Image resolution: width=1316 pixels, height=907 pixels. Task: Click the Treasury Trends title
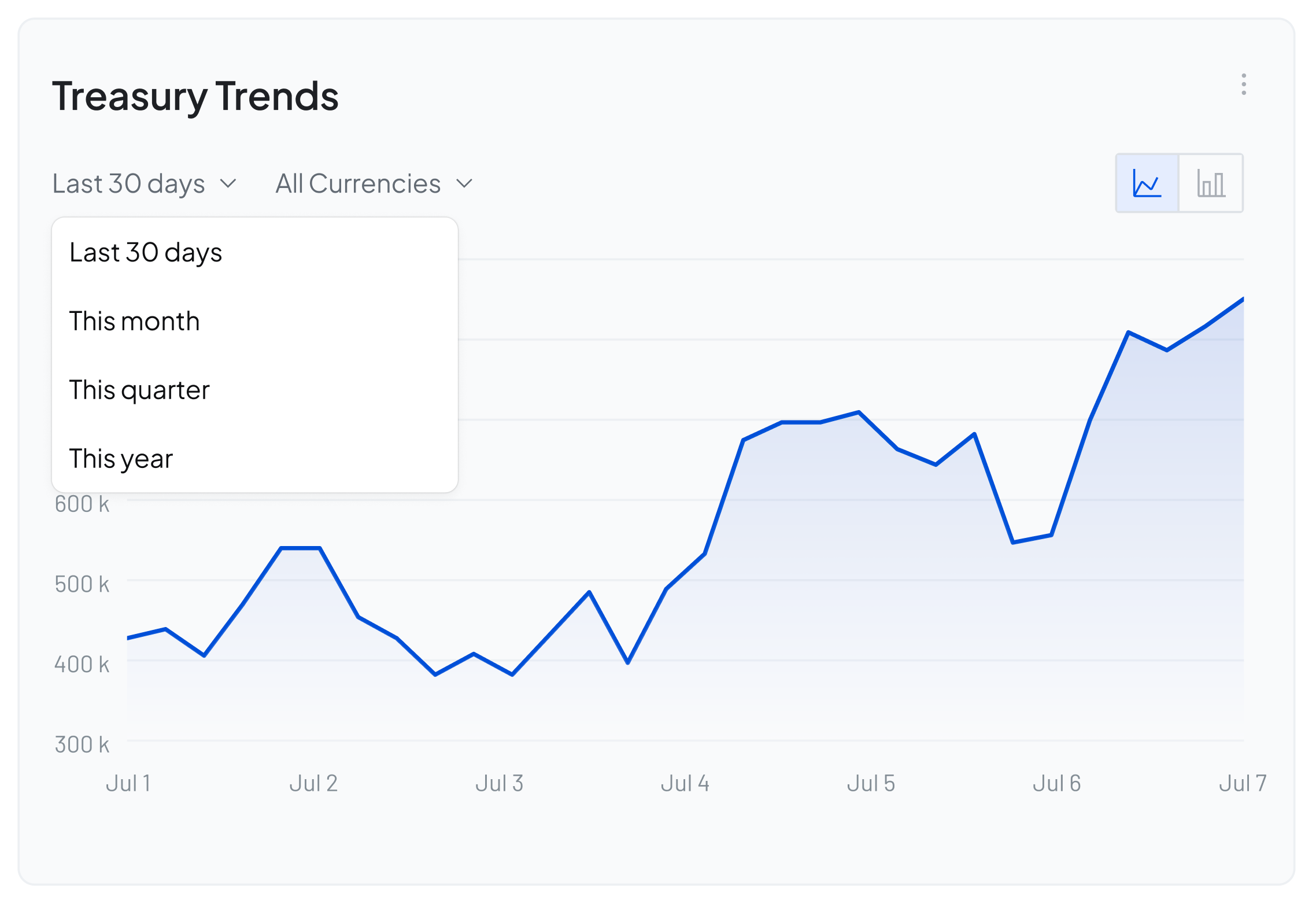point(195,96)
